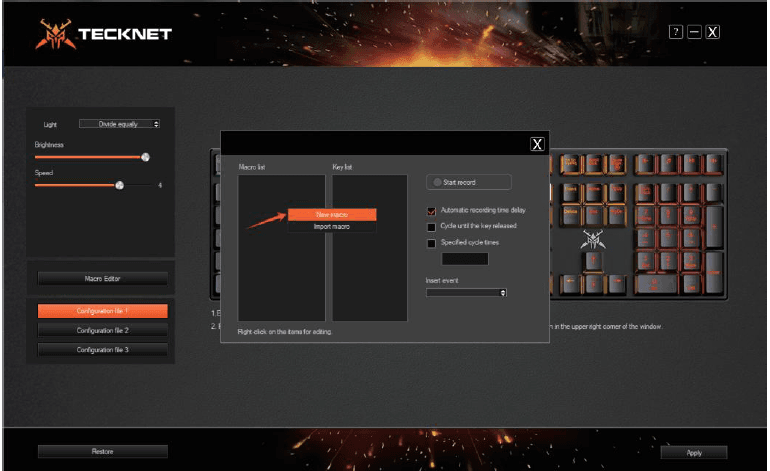This screenshot has height=471, width=770.
Task: Check the Specified cycle times option
Action: 432,243
